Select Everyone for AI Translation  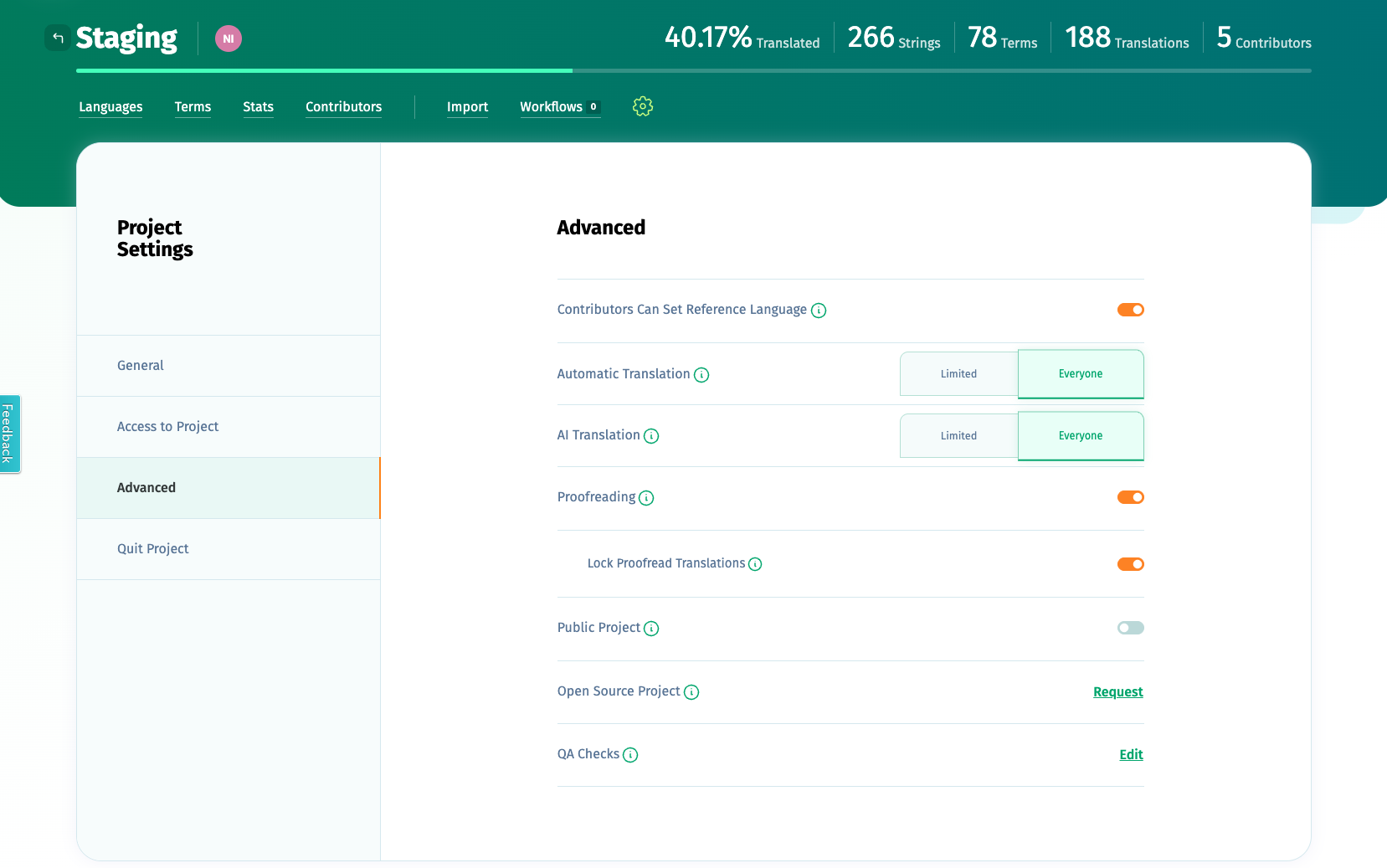click(1081, 436)
